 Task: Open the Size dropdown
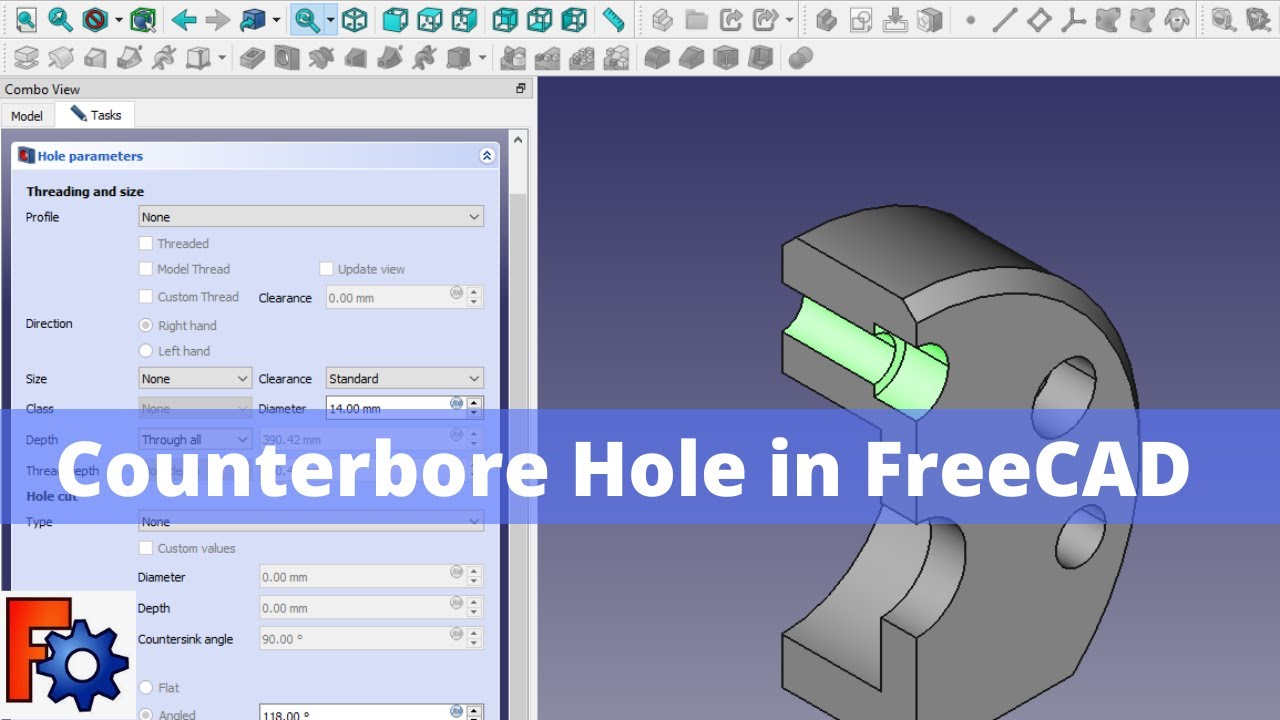[195, 379]
